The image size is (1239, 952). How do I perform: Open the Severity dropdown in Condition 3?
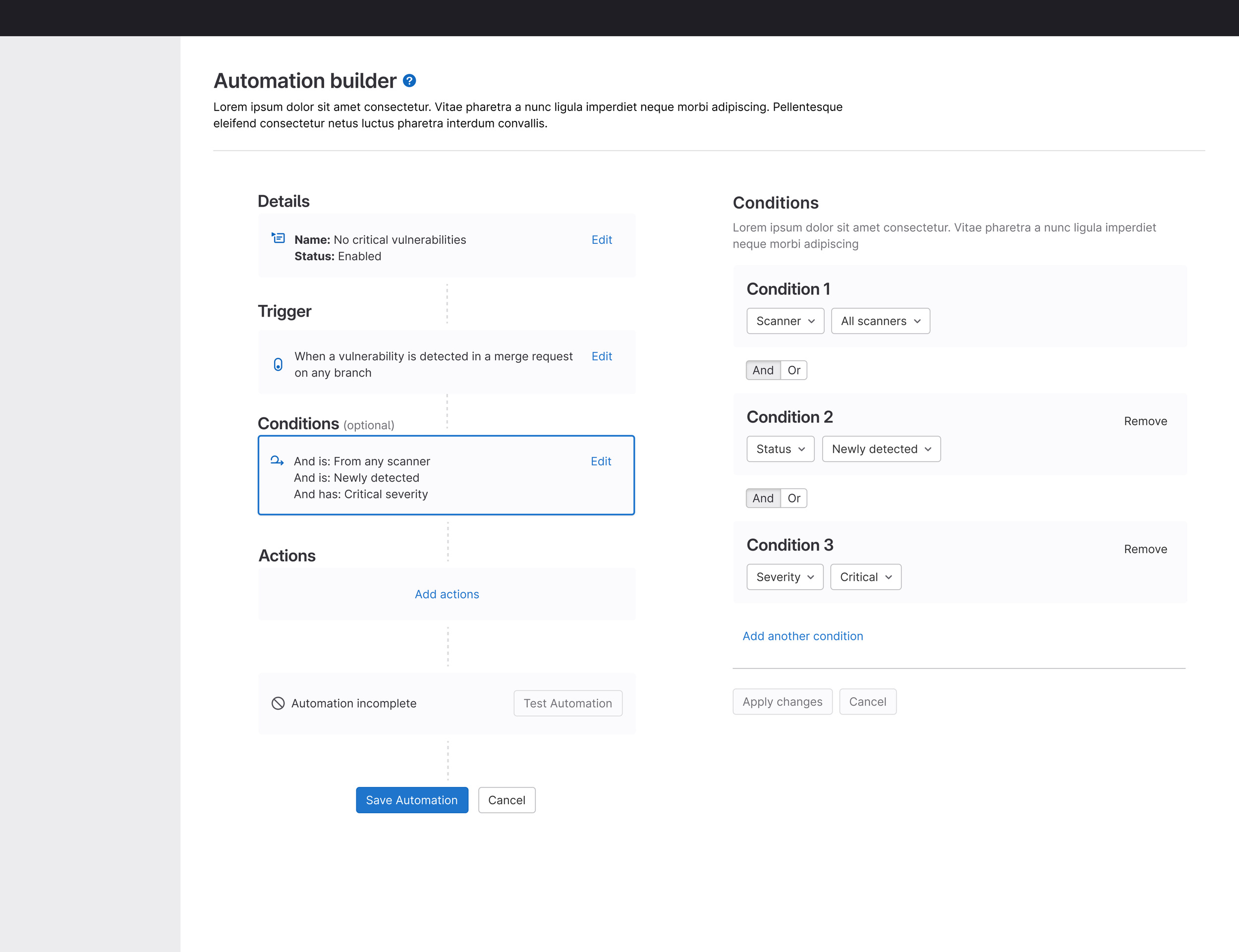coord(785,577)
